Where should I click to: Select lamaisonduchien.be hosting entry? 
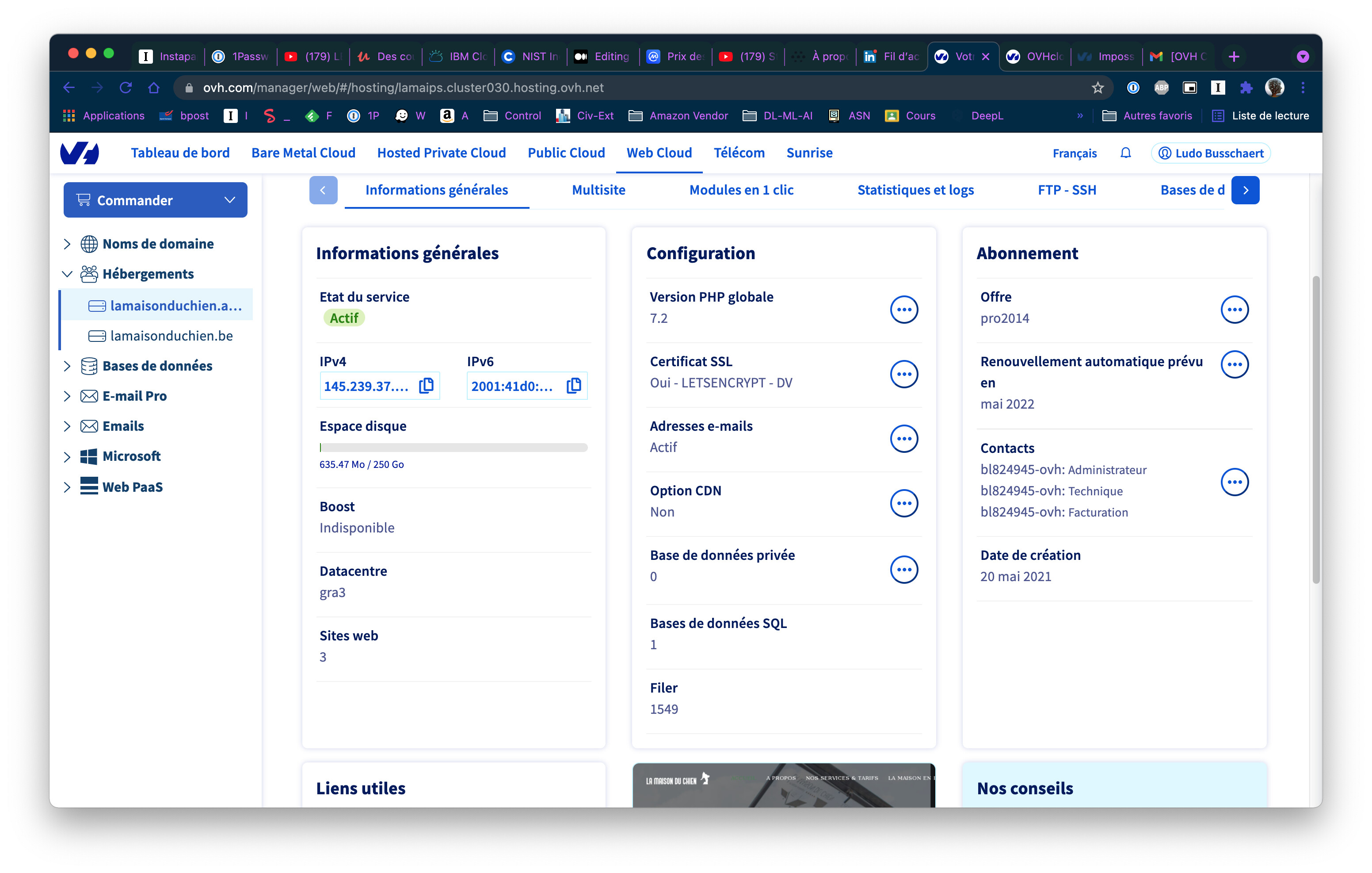(161, 336)
